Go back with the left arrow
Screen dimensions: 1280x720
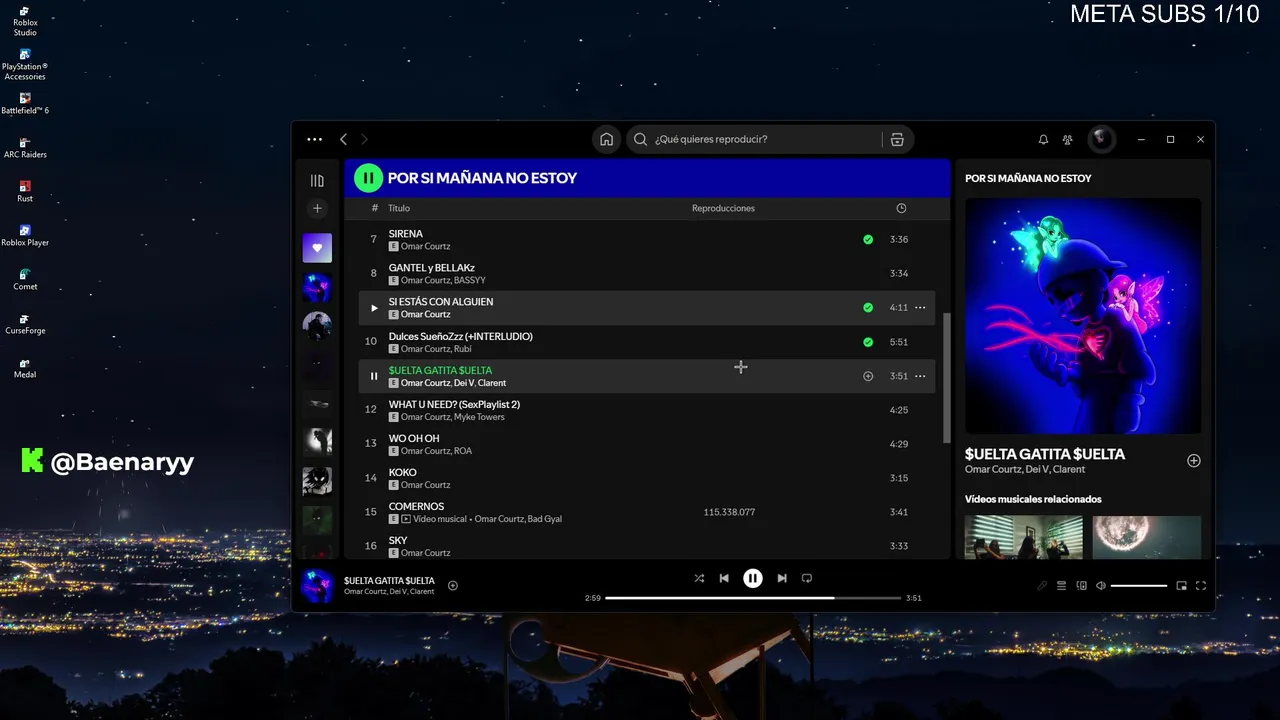tap(343, 140)
